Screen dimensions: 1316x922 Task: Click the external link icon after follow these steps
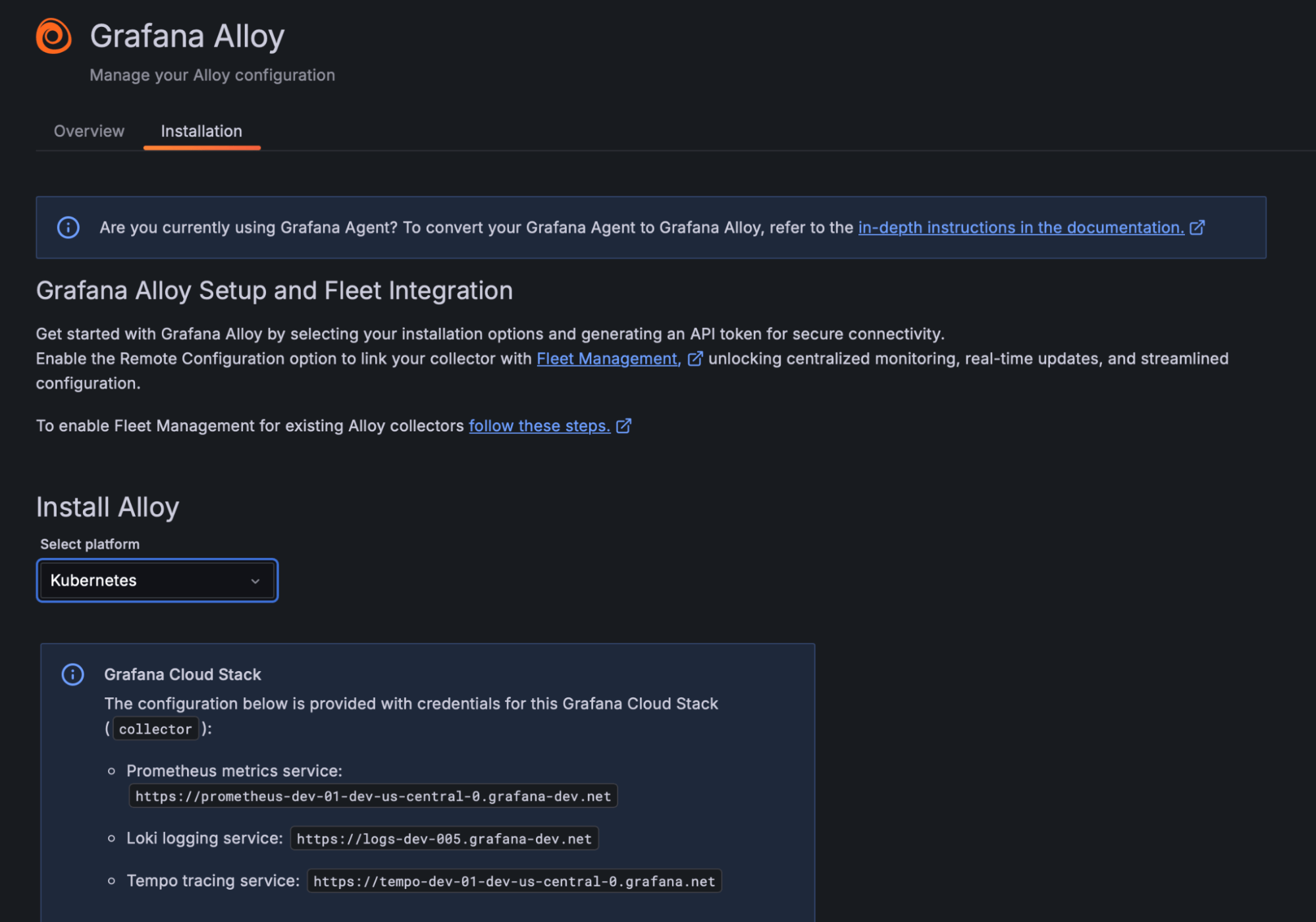pyautogui.click(x=623, y=425)
